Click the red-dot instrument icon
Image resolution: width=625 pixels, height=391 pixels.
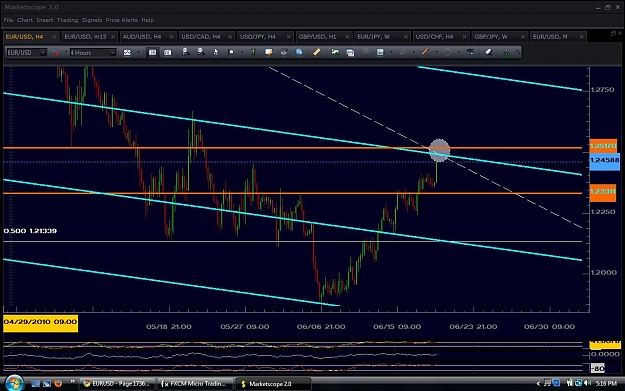tap(55, 52)
